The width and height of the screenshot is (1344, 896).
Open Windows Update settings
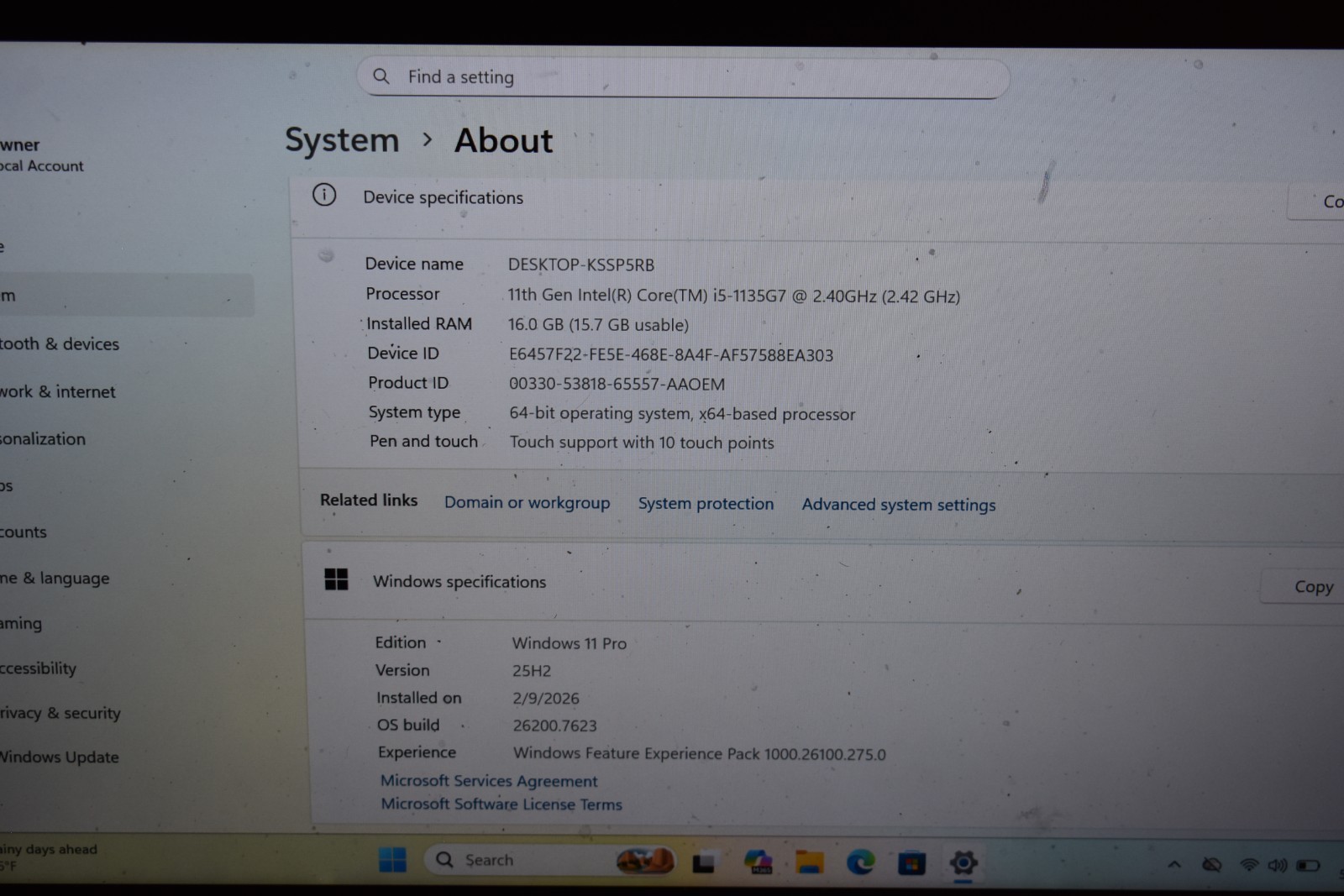click(x=60, y=757)
